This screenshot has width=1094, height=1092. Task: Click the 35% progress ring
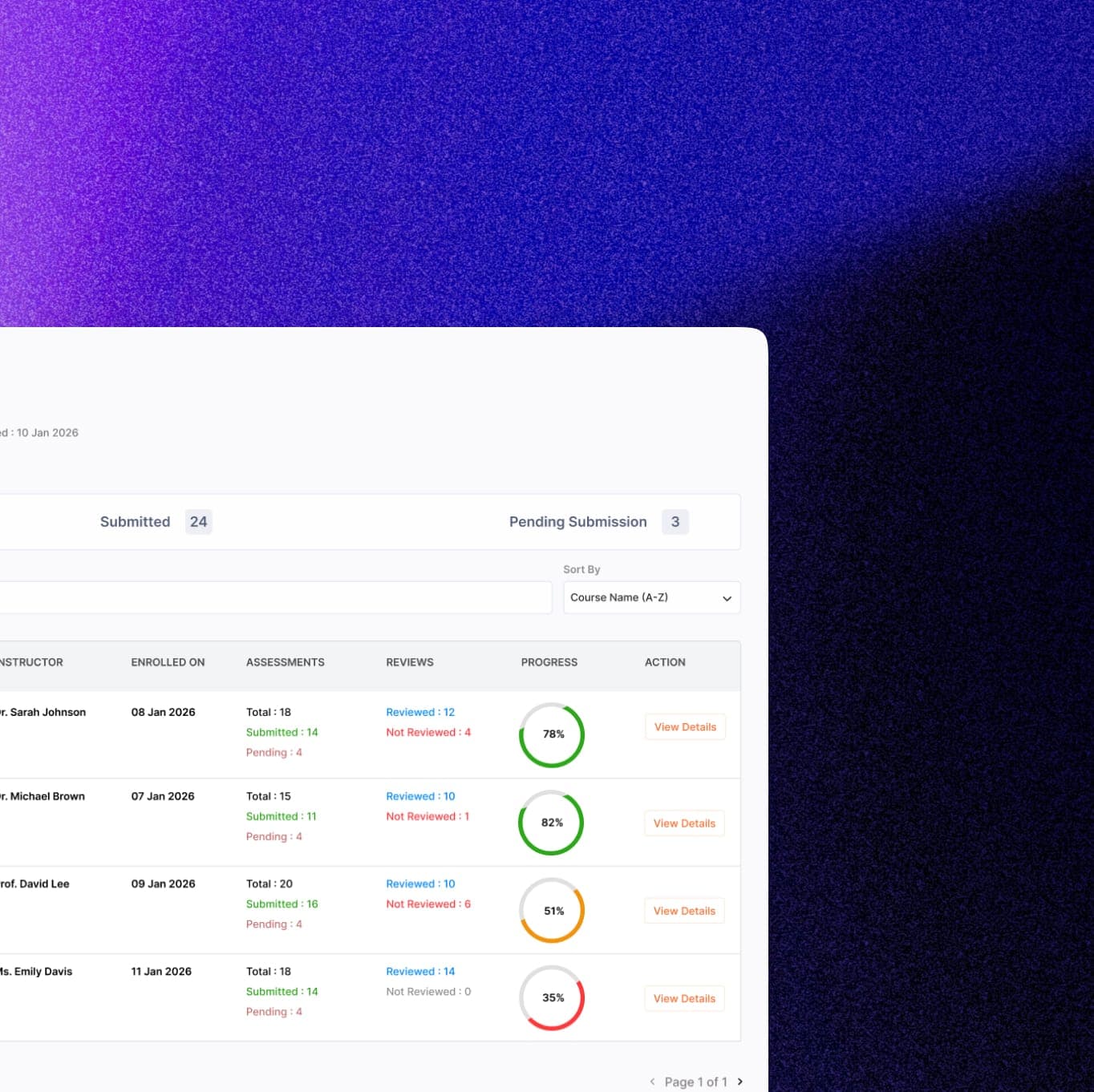[x=552, y=997]
